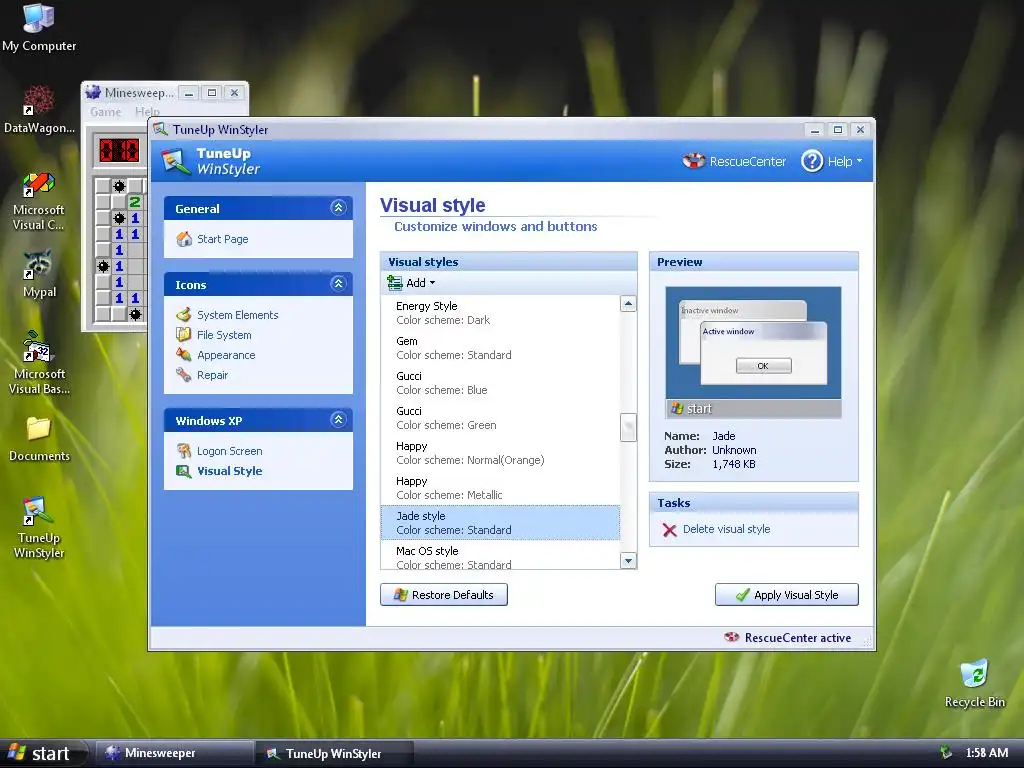1024x768 pixels.
Task: Click the taskbar clock
Action: click(x=986, y=752)
